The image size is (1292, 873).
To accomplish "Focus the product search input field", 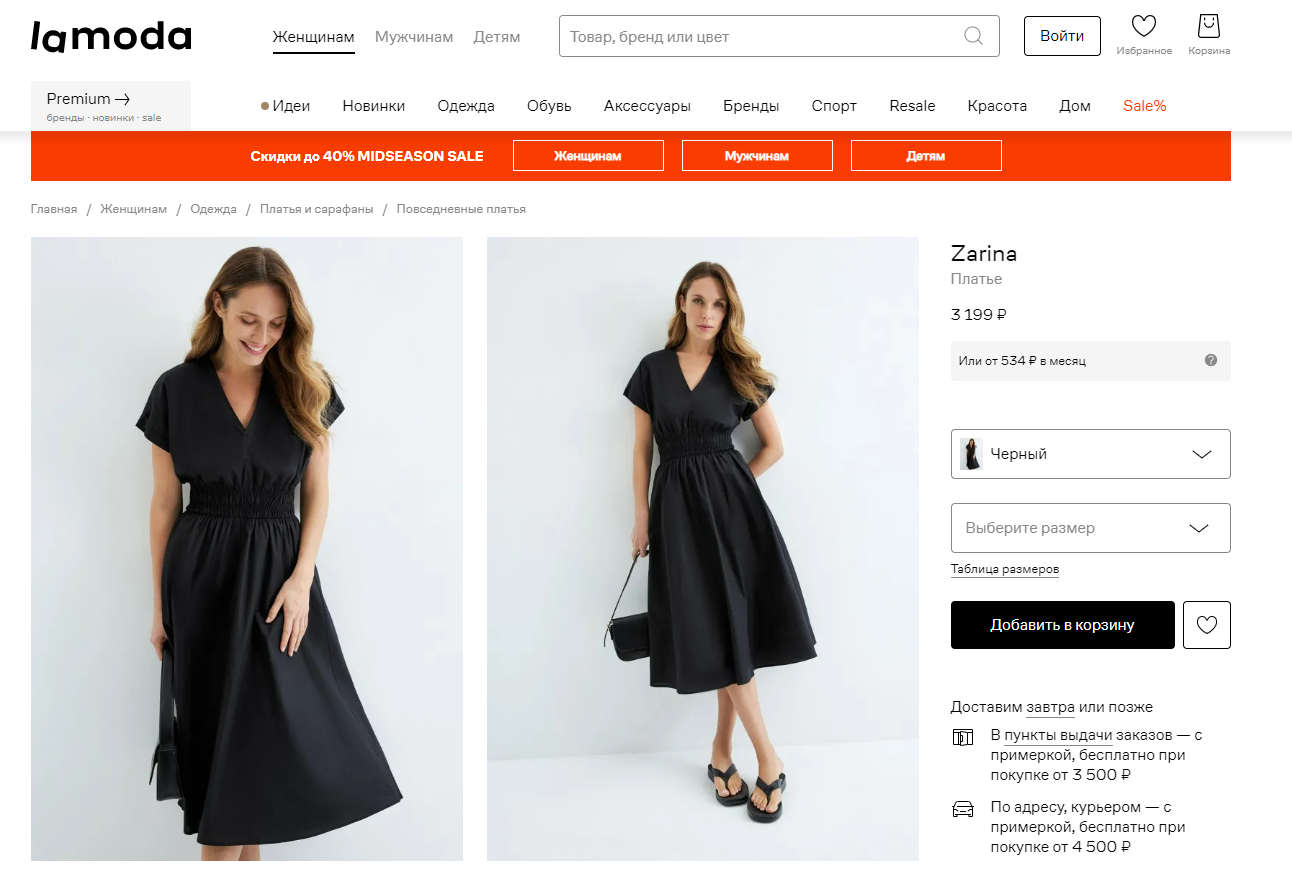I will pos(760,37).
